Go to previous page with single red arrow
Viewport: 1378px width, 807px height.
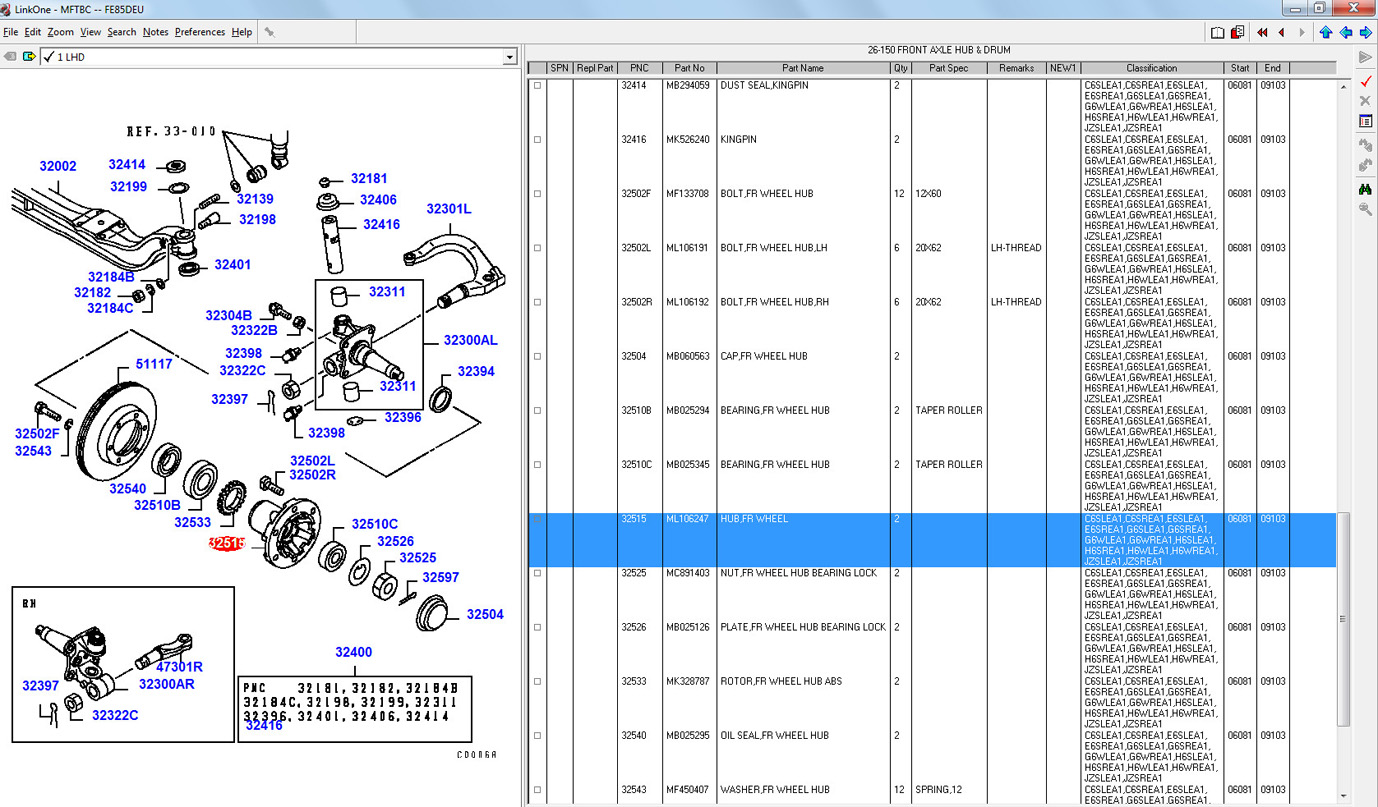point(1281,32)
